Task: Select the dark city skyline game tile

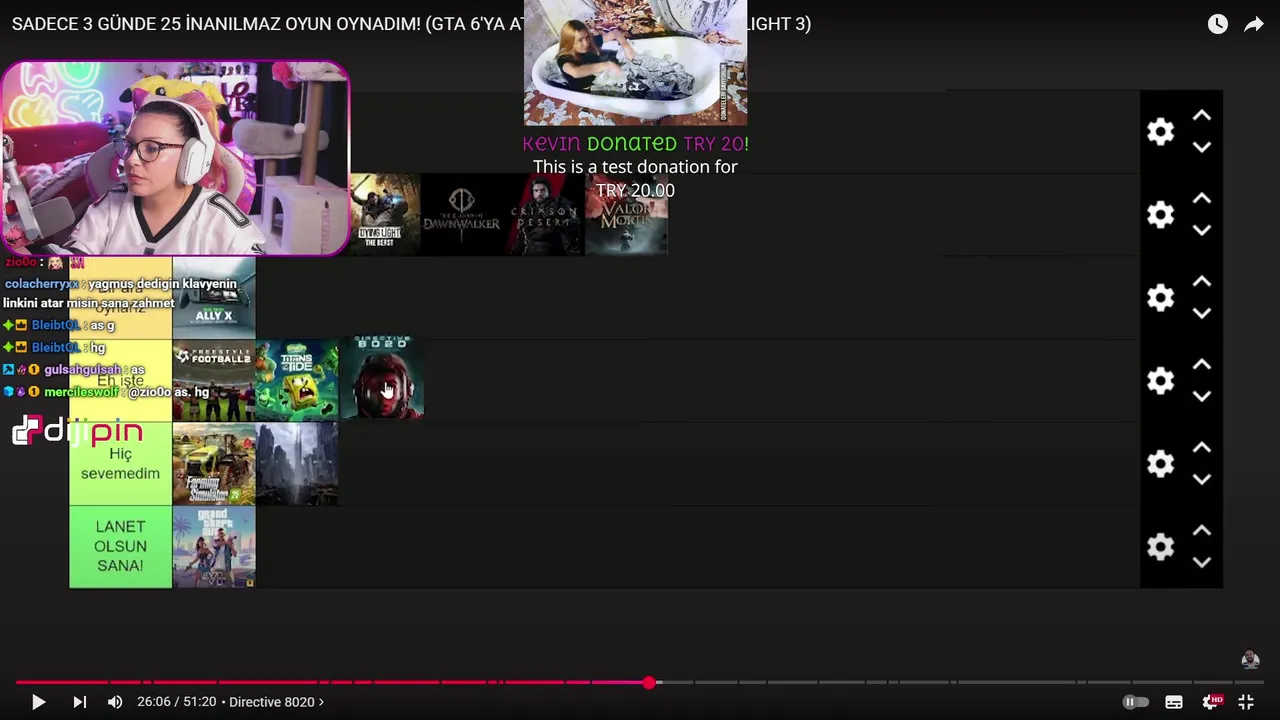Action: pyautogui.click(x=297, y=464)
